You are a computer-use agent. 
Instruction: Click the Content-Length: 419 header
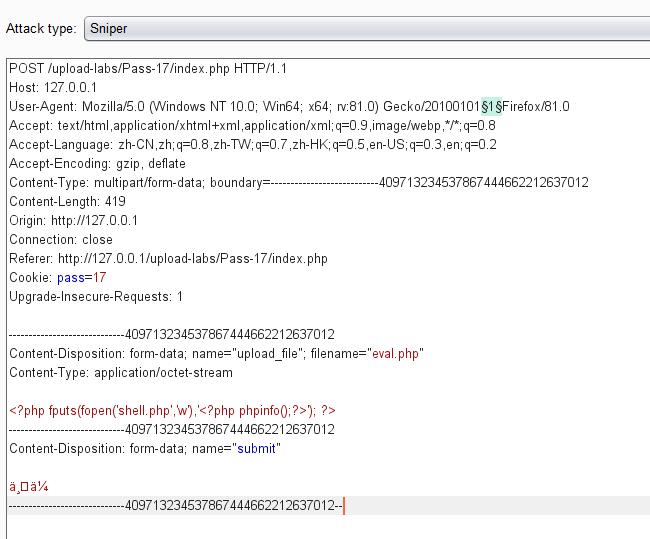tap(67, 202)
